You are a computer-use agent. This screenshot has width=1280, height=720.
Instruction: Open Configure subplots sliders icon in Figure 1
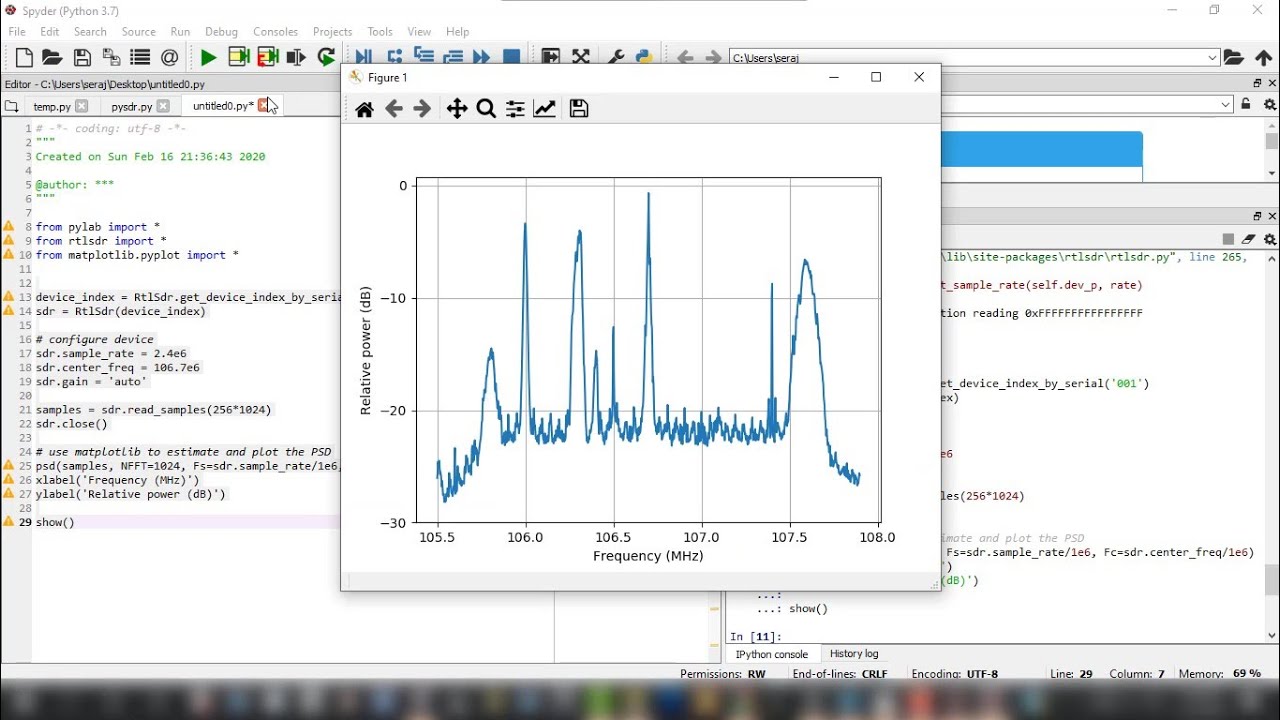tap(515, 109)
